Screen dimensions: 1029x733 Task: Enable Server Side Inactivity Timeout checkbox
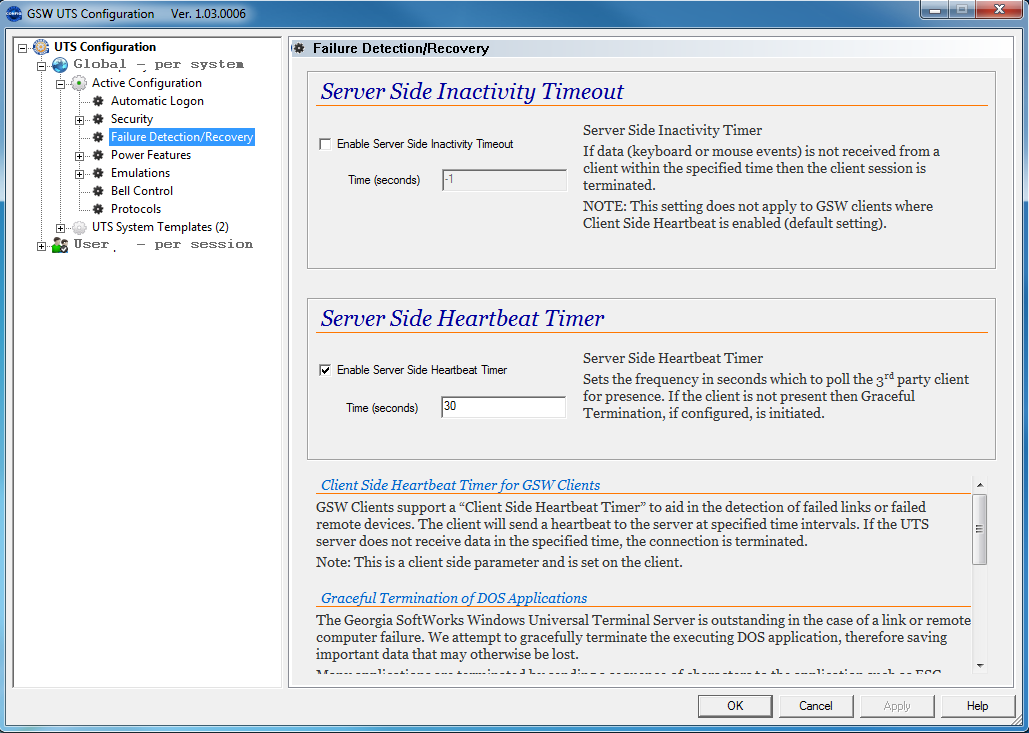coord(325,144)
